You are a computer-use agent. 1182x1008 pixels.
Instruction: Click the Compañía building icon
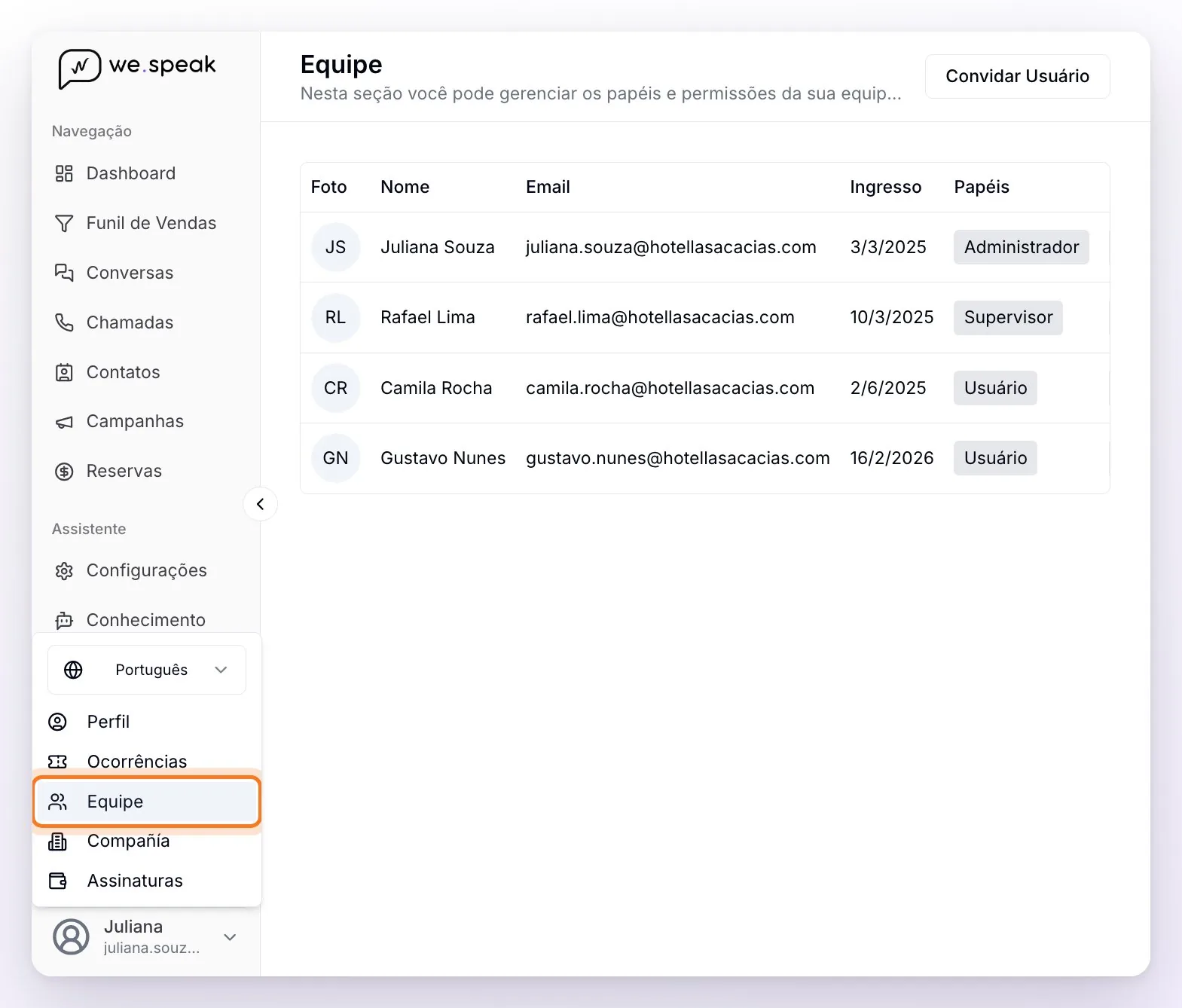coord(57,841)
